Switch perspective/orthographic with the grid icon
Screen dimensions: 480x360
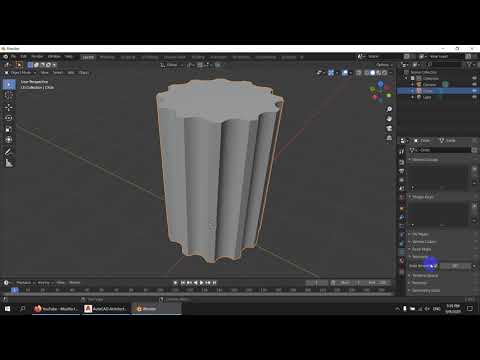(x=389, y=138)
